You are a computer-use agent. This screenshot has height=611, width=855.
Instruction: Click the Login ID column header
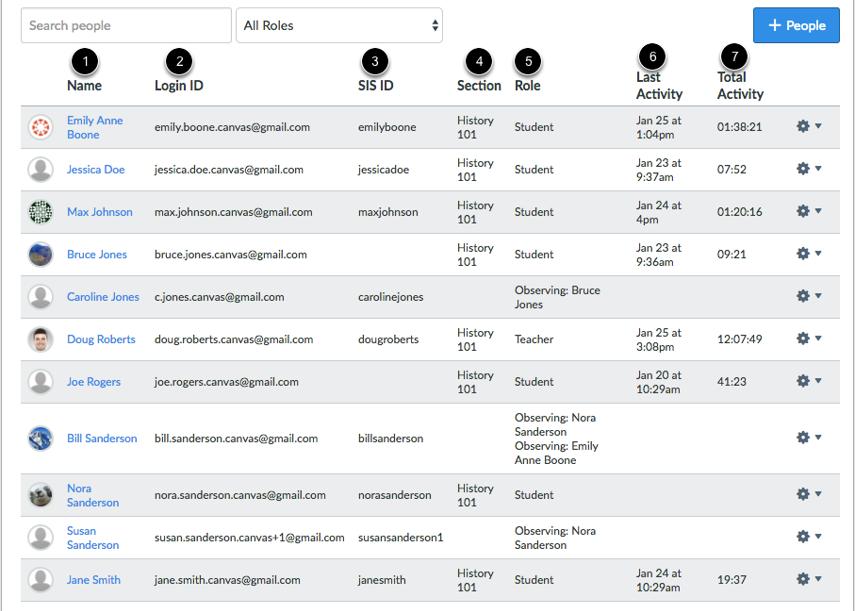pyautogui.click(x=179, y=86)
